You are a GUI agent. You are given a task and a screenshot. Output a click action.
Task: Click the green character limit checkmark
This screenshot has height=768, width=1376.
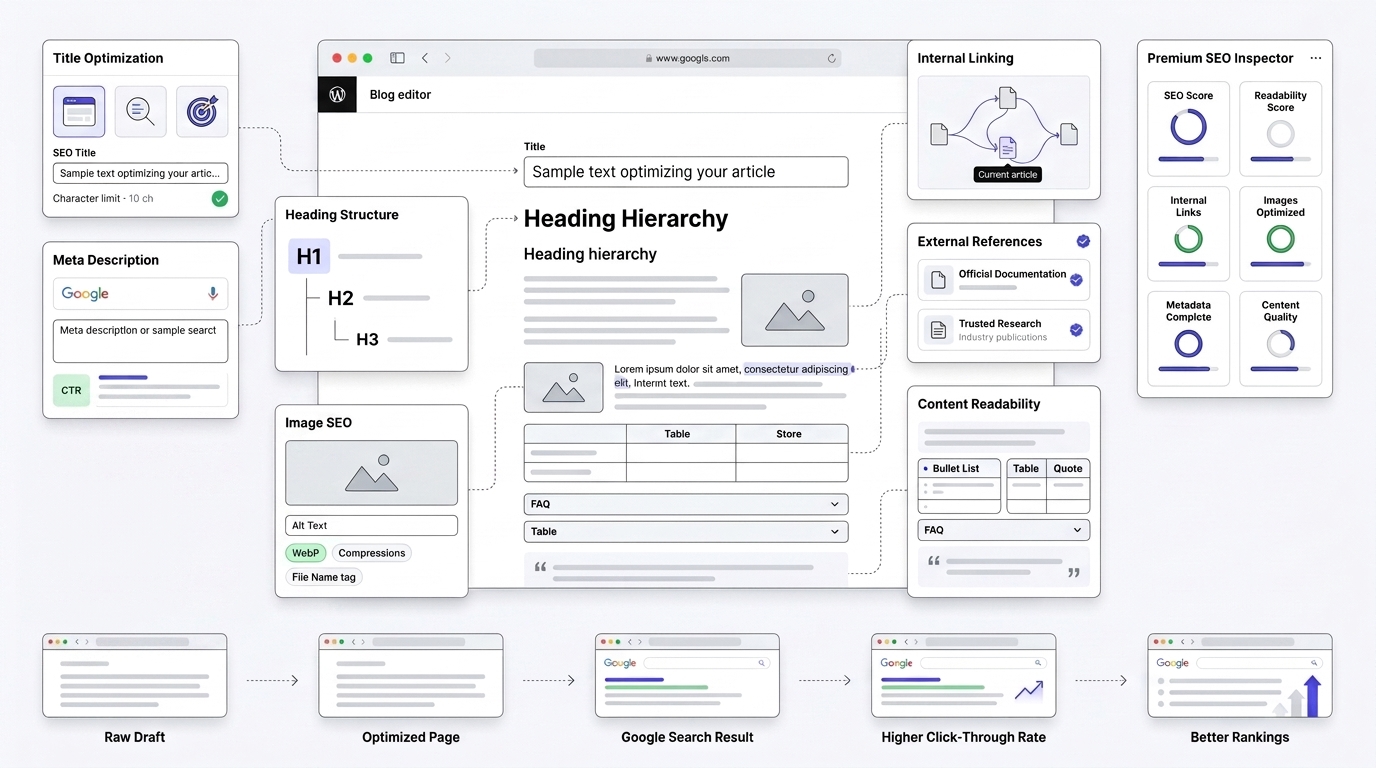(x=219, y=199)
